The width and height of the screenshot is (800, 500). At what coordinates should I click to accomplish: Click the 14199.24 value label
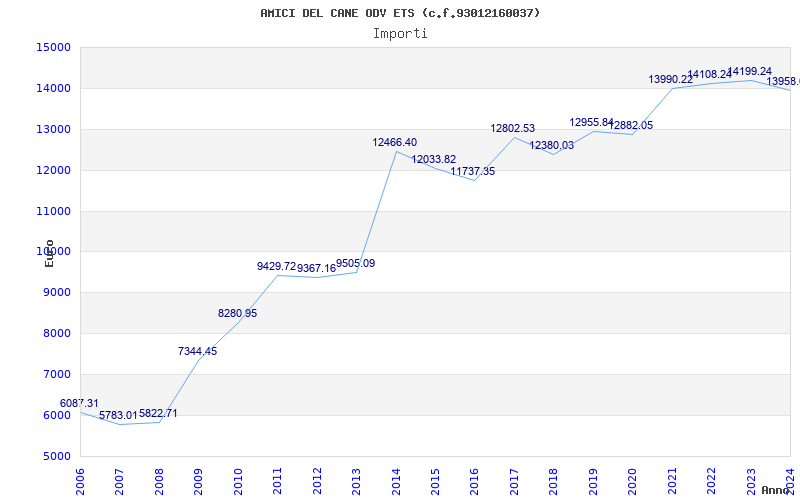(749, 71)
